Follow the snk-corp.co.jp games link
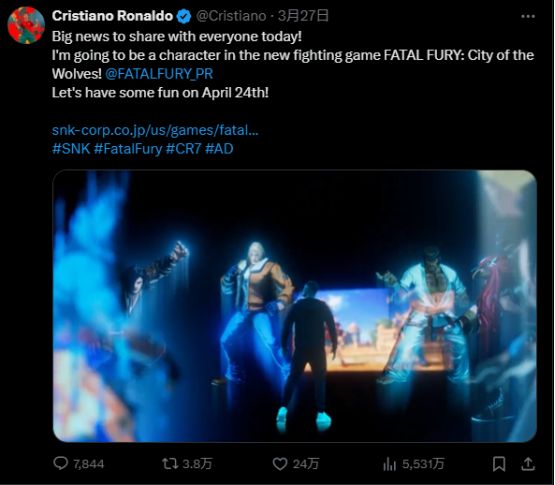The image size is (555, 485). click(x=155, y=130)
